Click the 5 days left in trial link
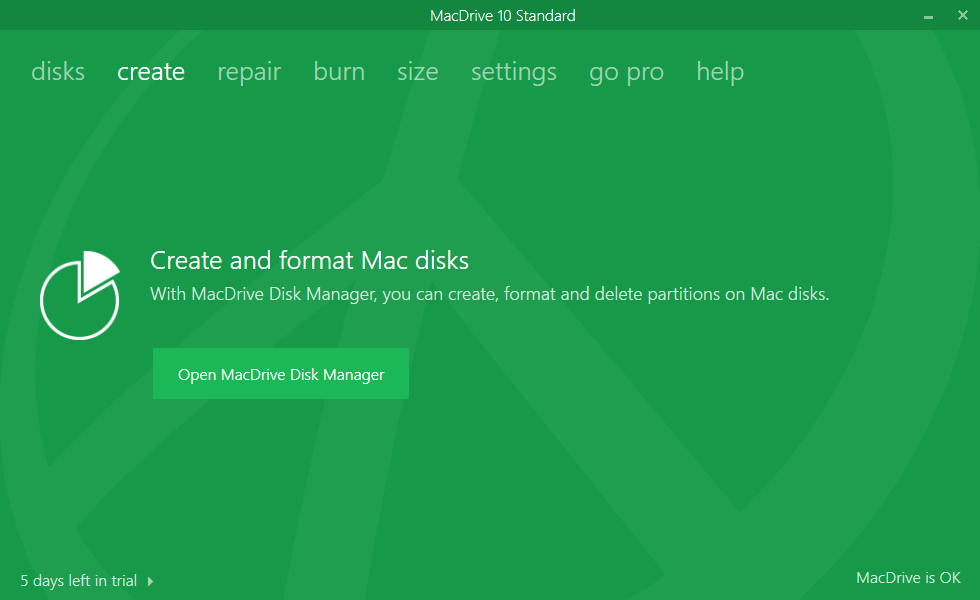This screenshot has height=600, width=980. point(79,581)
